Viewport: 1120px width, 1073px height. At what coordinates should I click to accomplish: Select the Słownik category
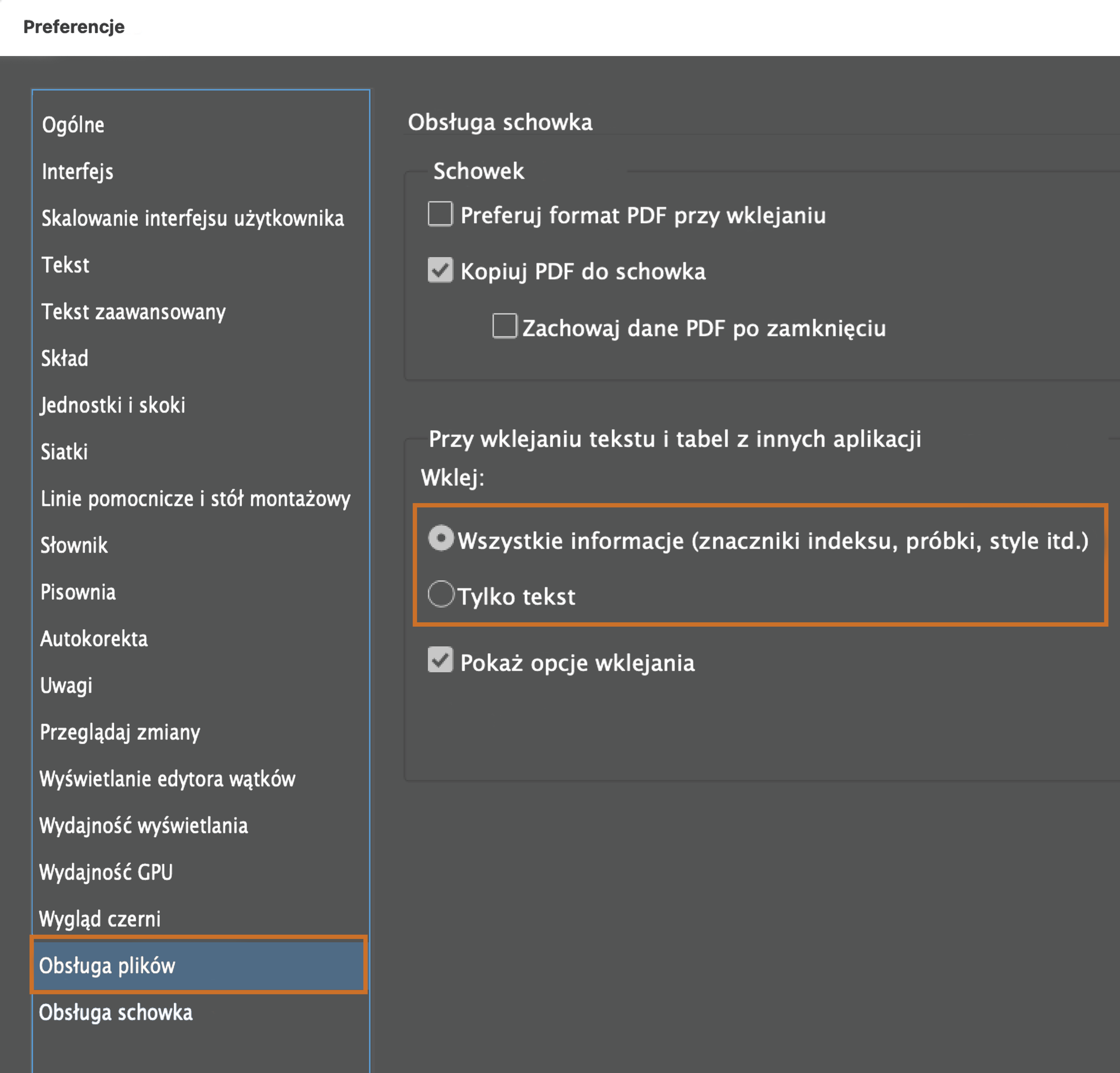(74, 545)
